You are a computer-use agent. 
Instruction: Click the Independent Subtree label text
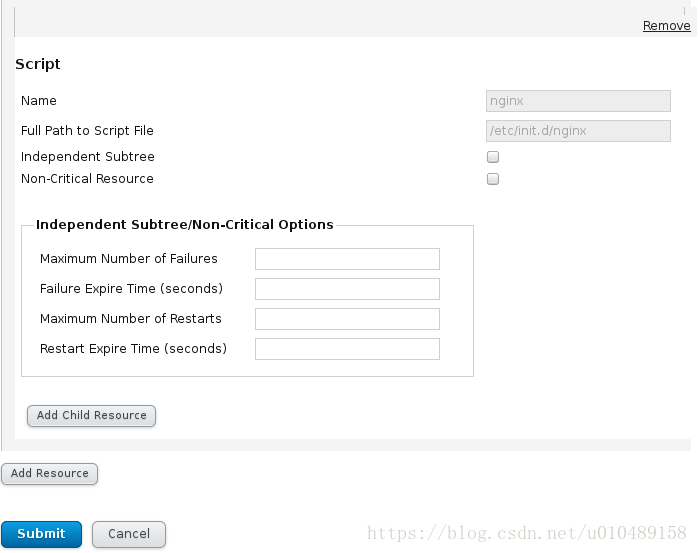coord(88,157)
